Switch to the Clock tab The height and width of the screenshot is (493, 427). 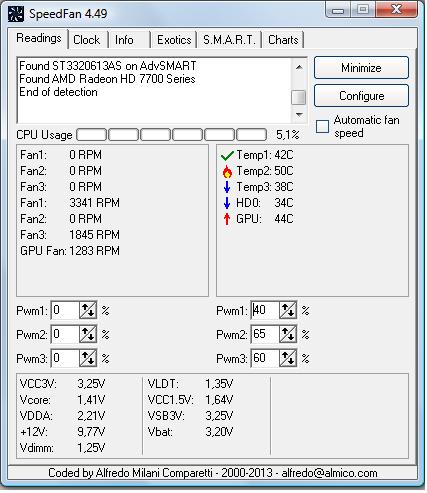87,40
